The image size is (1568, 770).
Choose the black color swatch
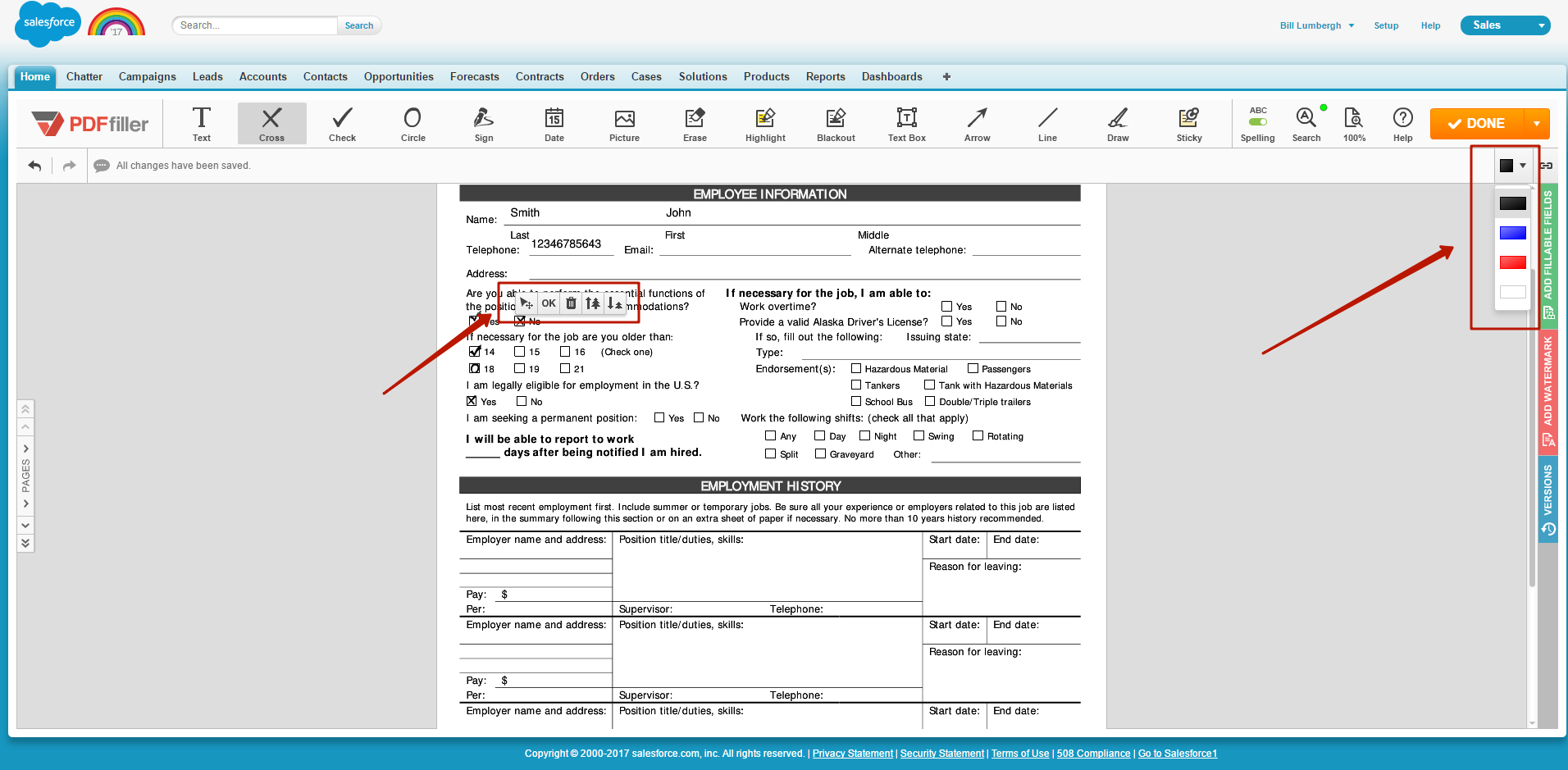[1512, 203]
